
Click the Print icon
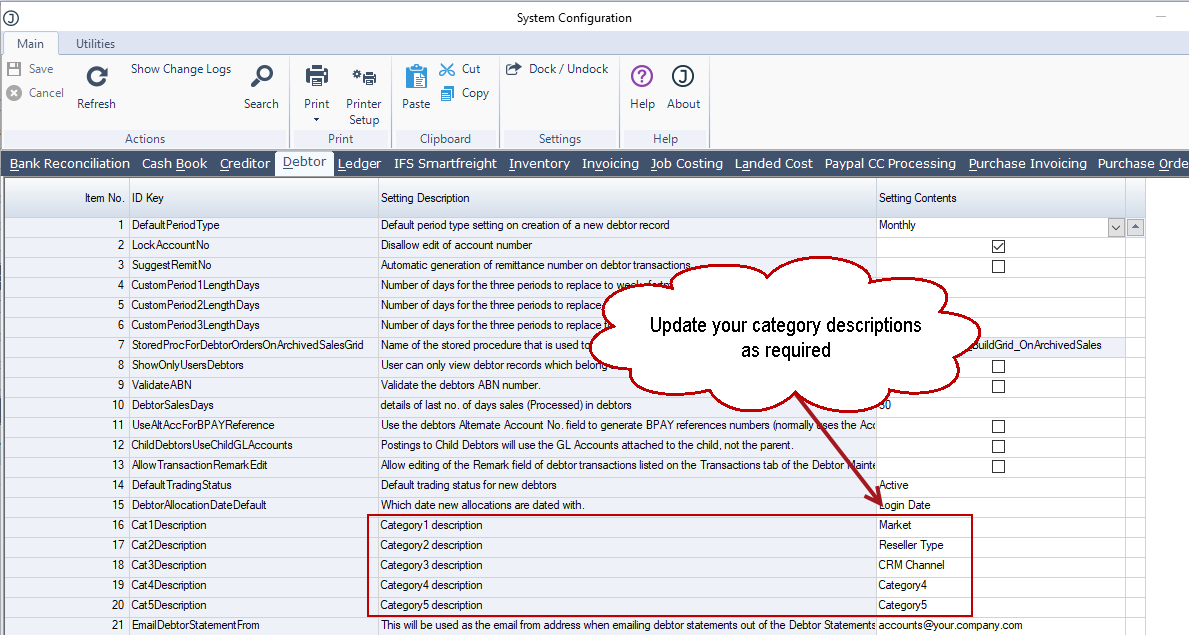(317, 76)
